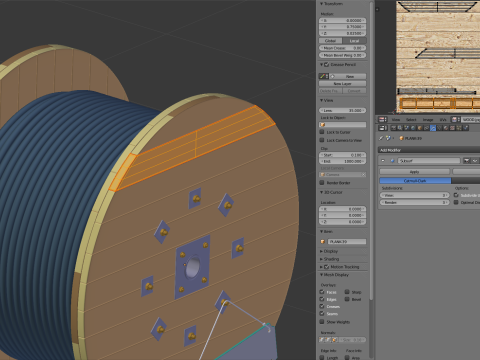Enable Show Weights checkbox
Image resolution: width=480 pixels, height=360 pixels.
(322, 322)
